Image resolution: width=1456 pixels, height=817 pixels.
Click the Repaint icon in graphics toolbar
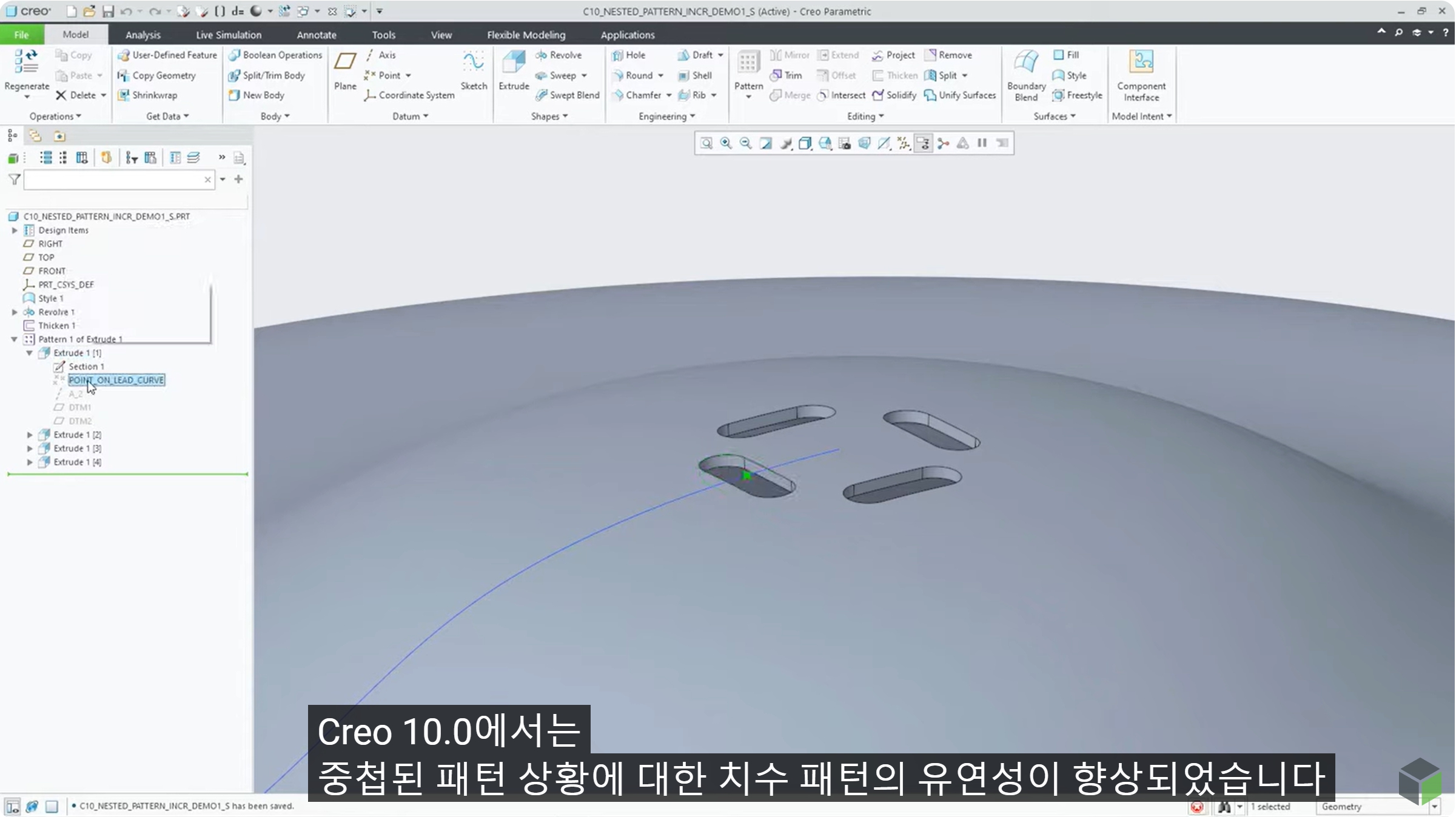tap(765, 144)
